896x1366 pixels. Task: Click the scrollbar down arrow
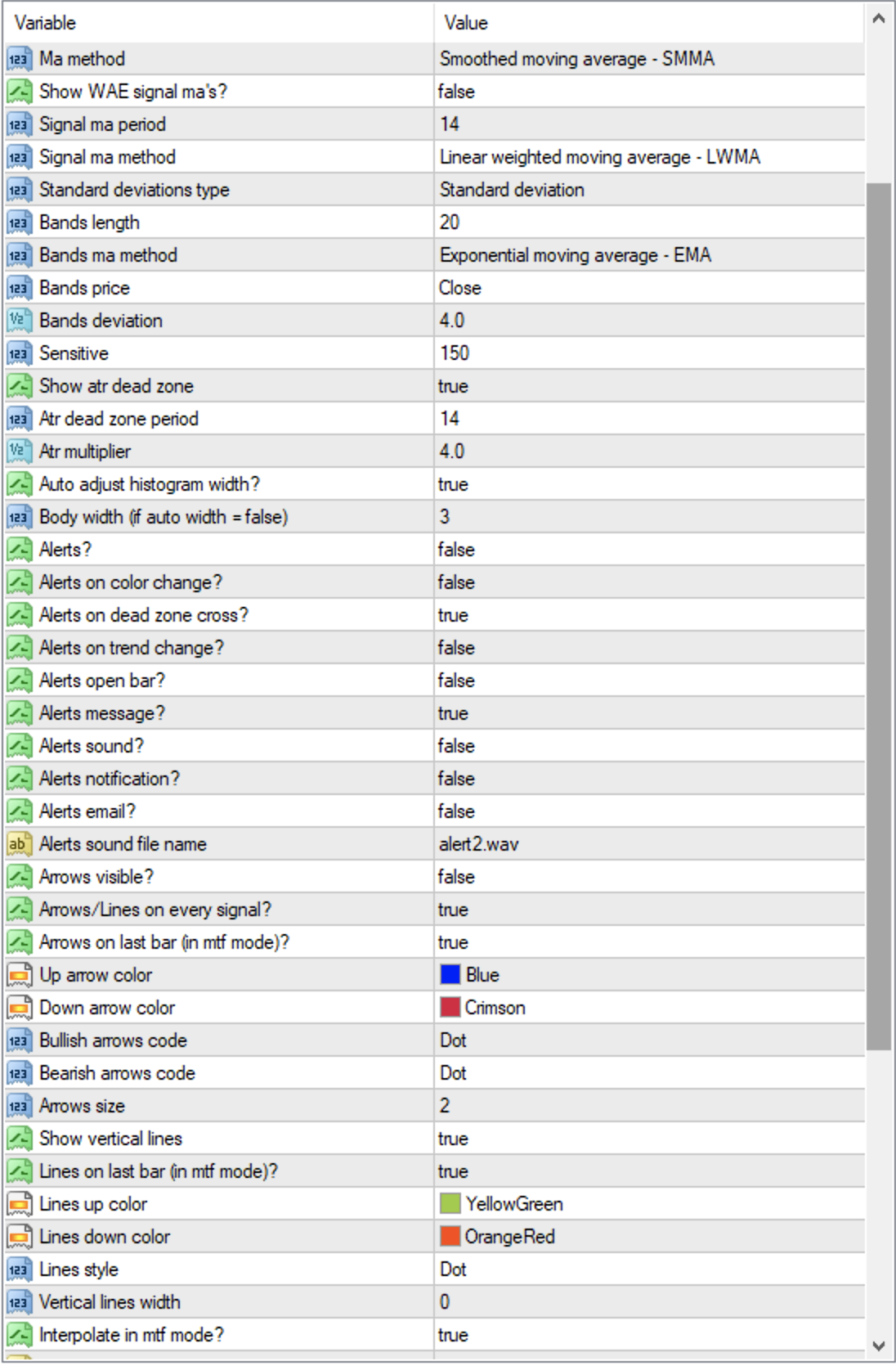879,1346
